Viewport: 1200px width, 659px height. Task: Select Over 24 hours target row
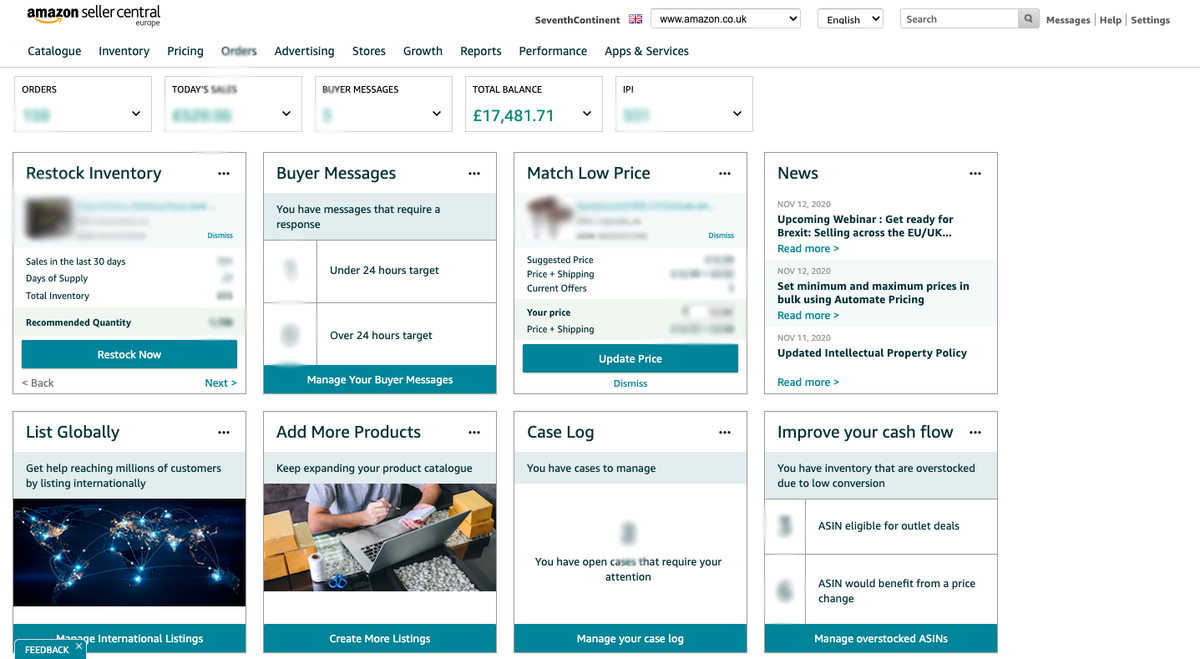(x=380, y=335)
